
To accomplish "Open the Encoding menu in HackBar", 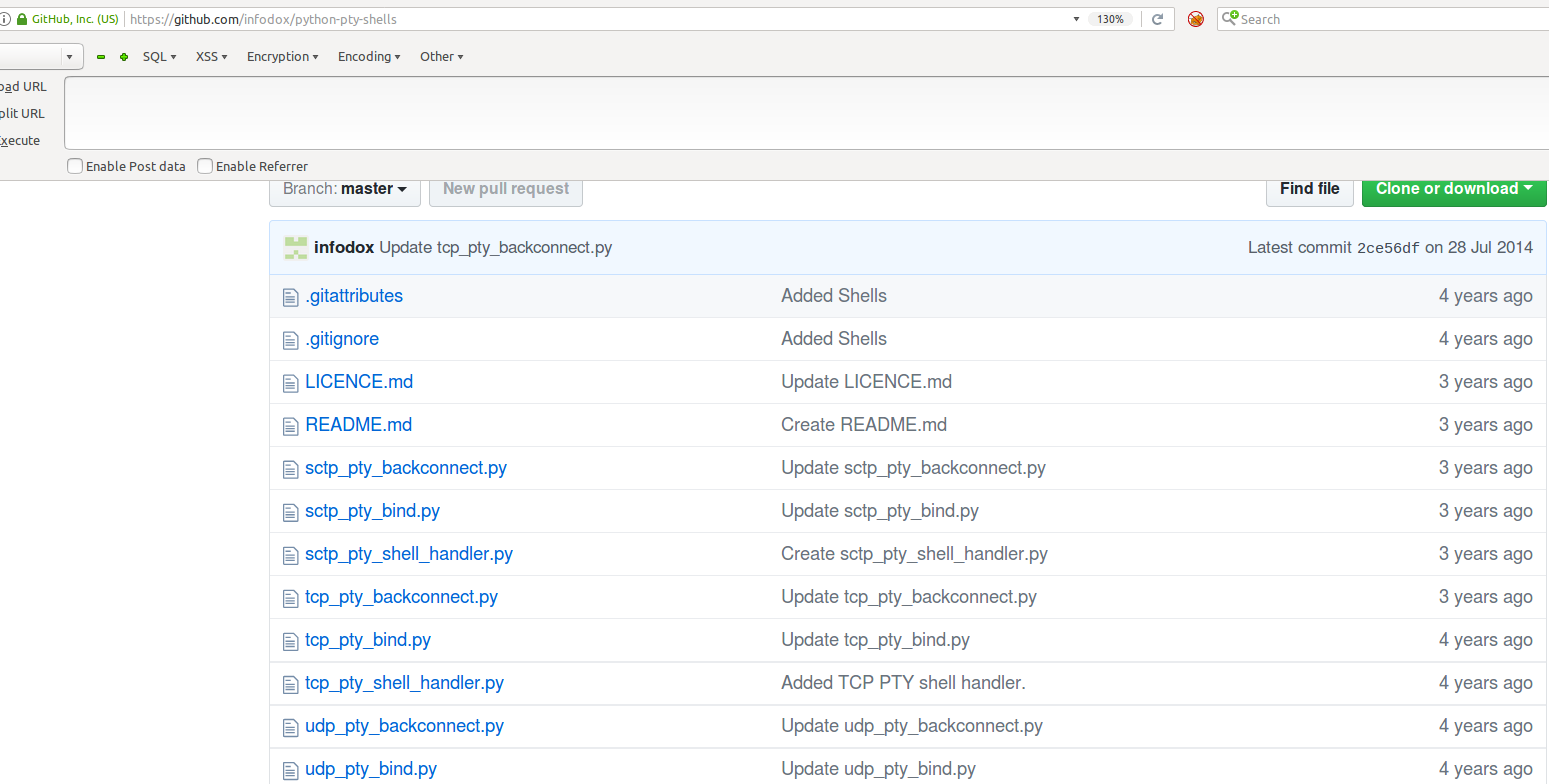I will (368, 57).
